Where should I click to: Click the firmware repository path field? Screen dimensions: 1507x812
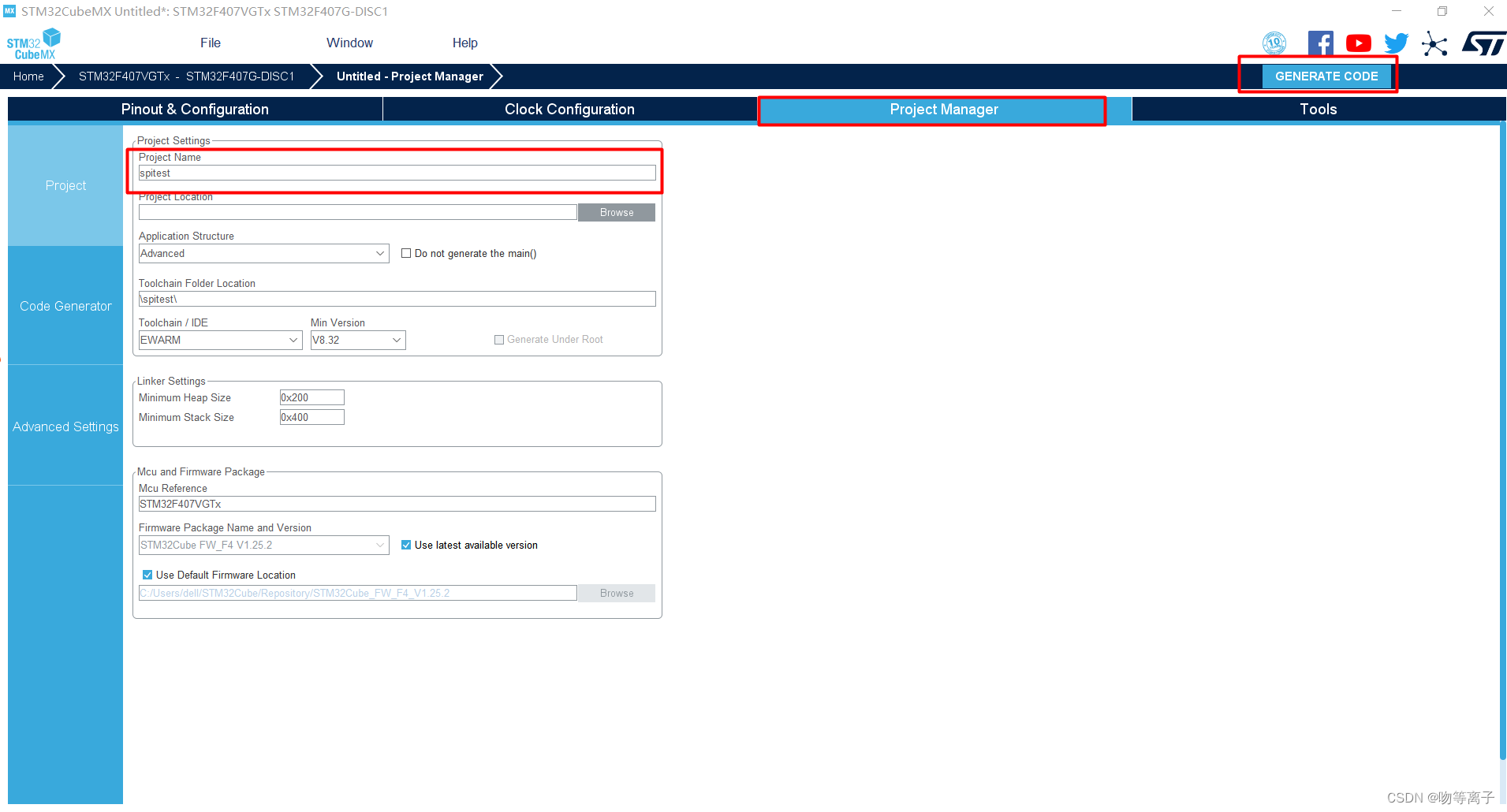coord(358,594)
